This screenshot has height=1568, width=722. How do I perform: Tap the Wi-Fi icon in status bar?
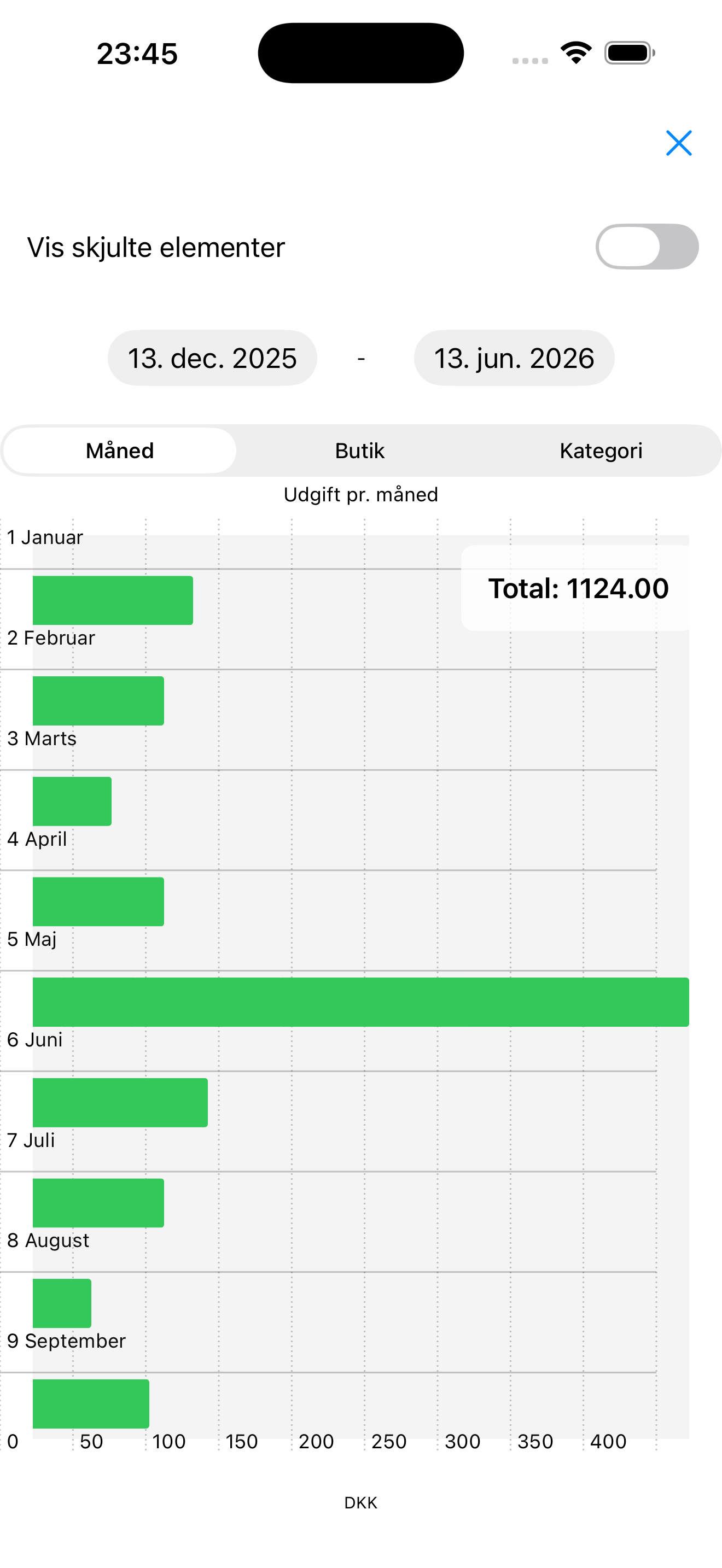coord(576,53)
